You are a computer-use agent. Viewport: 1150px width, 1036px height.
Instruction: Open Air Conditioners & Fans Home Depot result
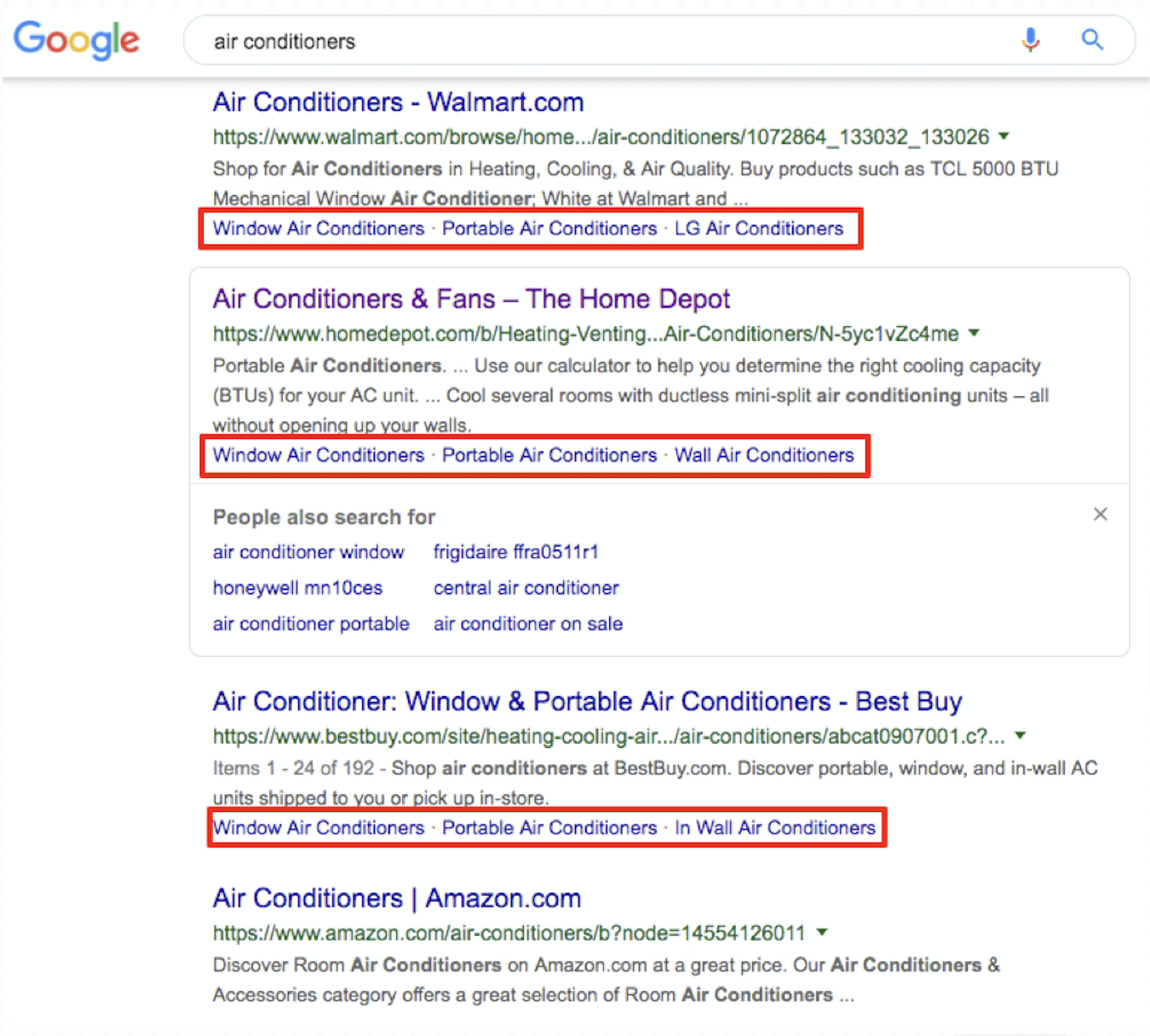[471, 299]
